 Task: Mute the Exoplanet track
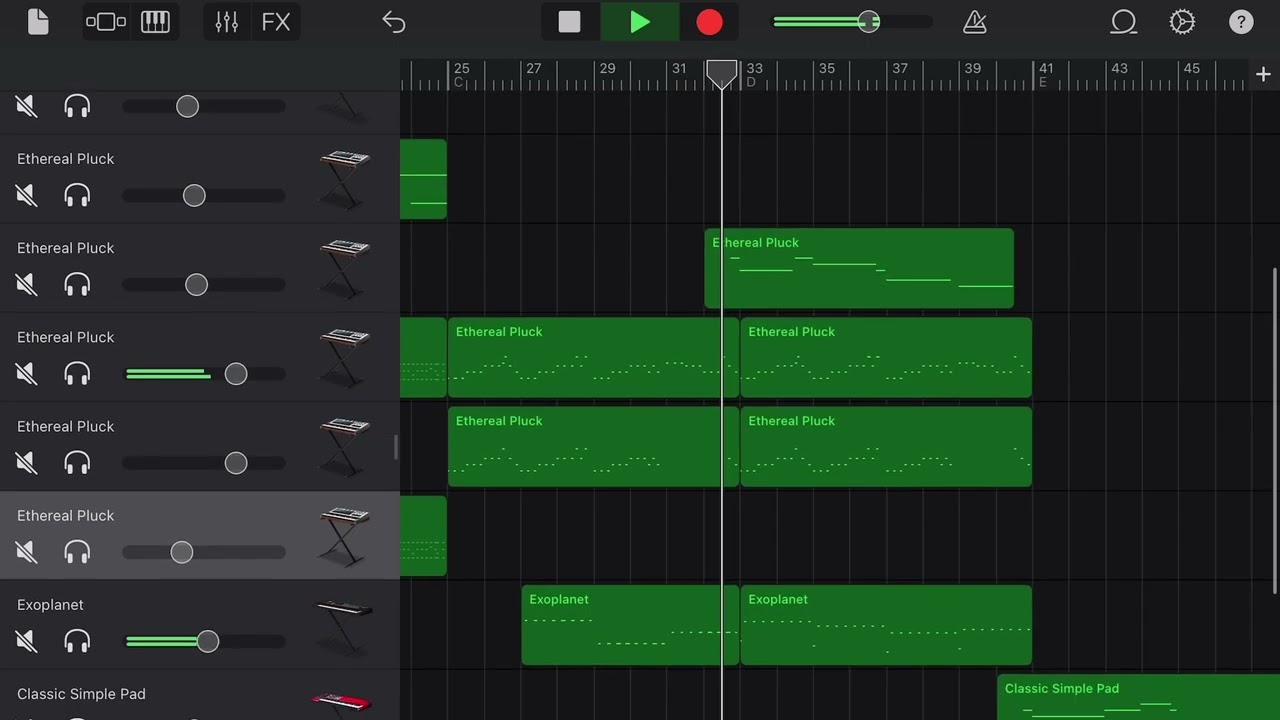coord(27,641)
